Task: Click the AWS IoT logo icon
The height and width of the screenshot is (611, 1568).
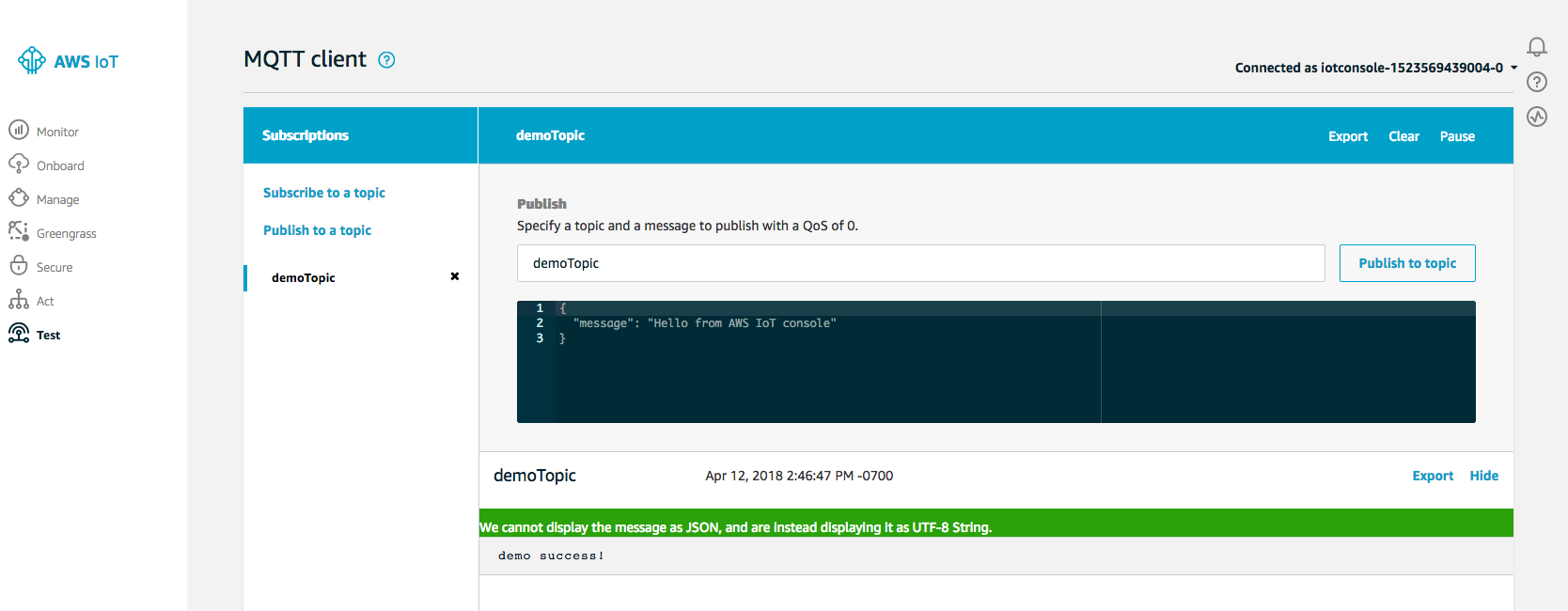Action: (32, 60)
